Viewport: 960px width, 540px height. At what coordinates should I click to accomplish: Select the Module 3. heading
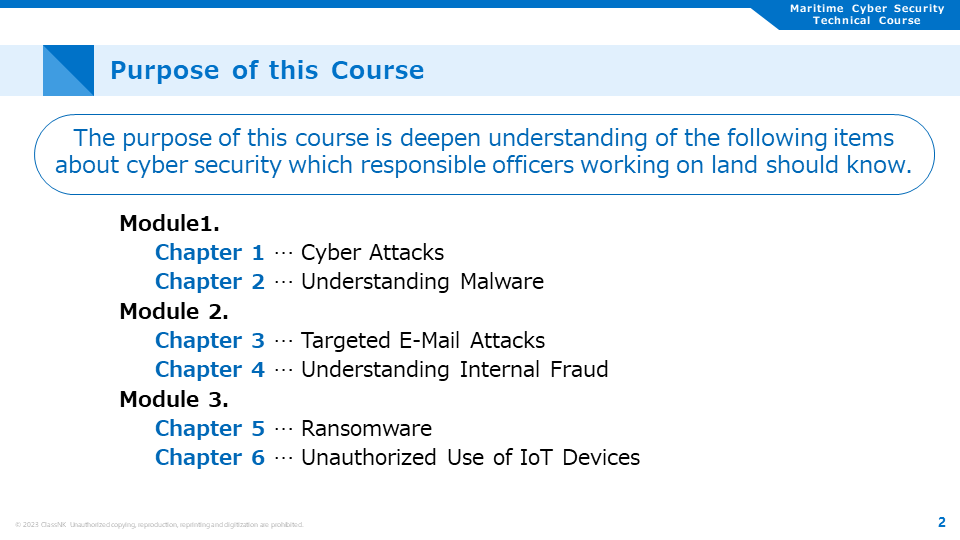coord(174,400)
